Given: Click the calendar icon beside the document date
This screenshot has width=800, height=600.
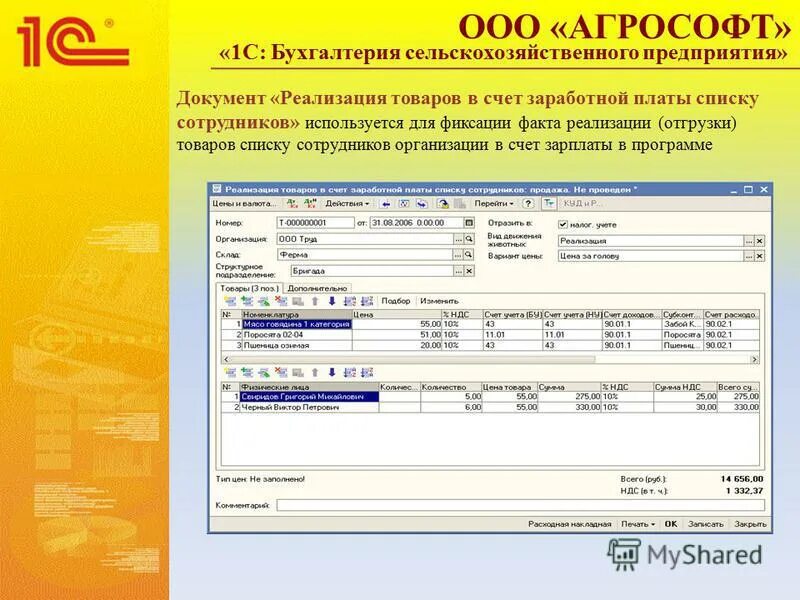Looking at the screenshot, I should pos(467,221).
